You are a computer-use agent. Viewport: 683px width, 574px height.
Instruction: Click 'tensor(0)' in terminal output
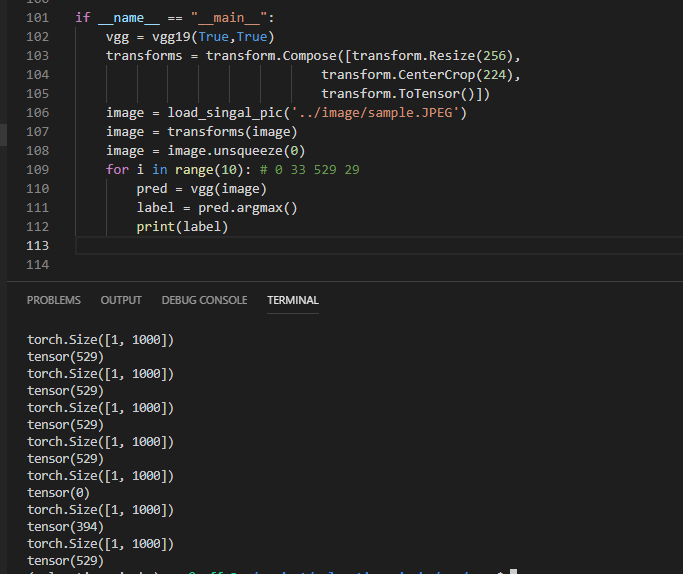click(58, 493)
